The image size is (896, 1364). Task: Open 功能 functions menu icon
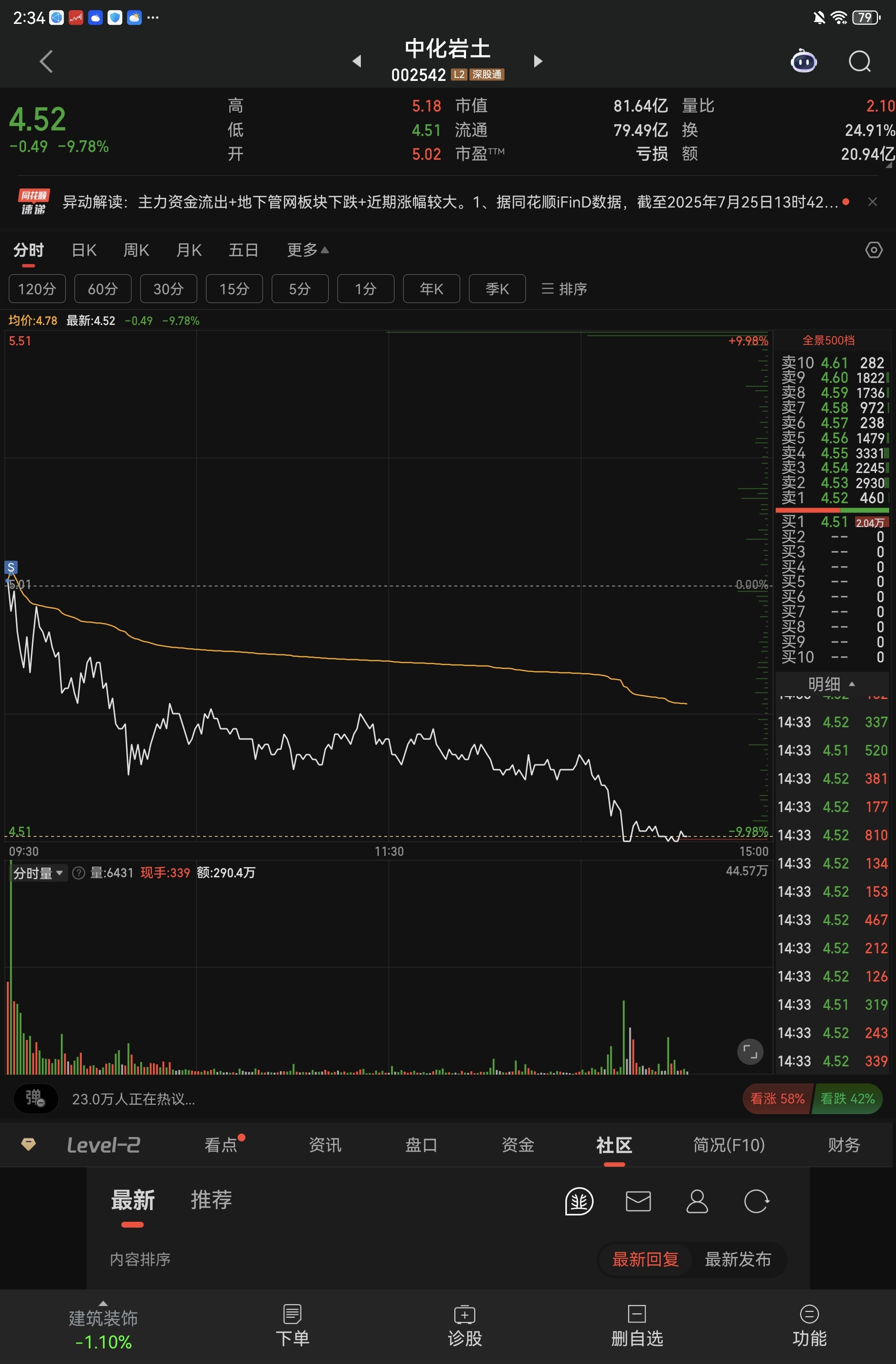pos(809,1326)
